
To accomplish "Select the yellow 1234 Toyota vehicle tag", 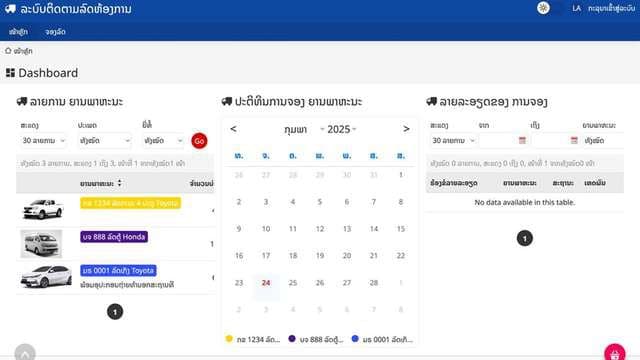I will click(130, 203).
